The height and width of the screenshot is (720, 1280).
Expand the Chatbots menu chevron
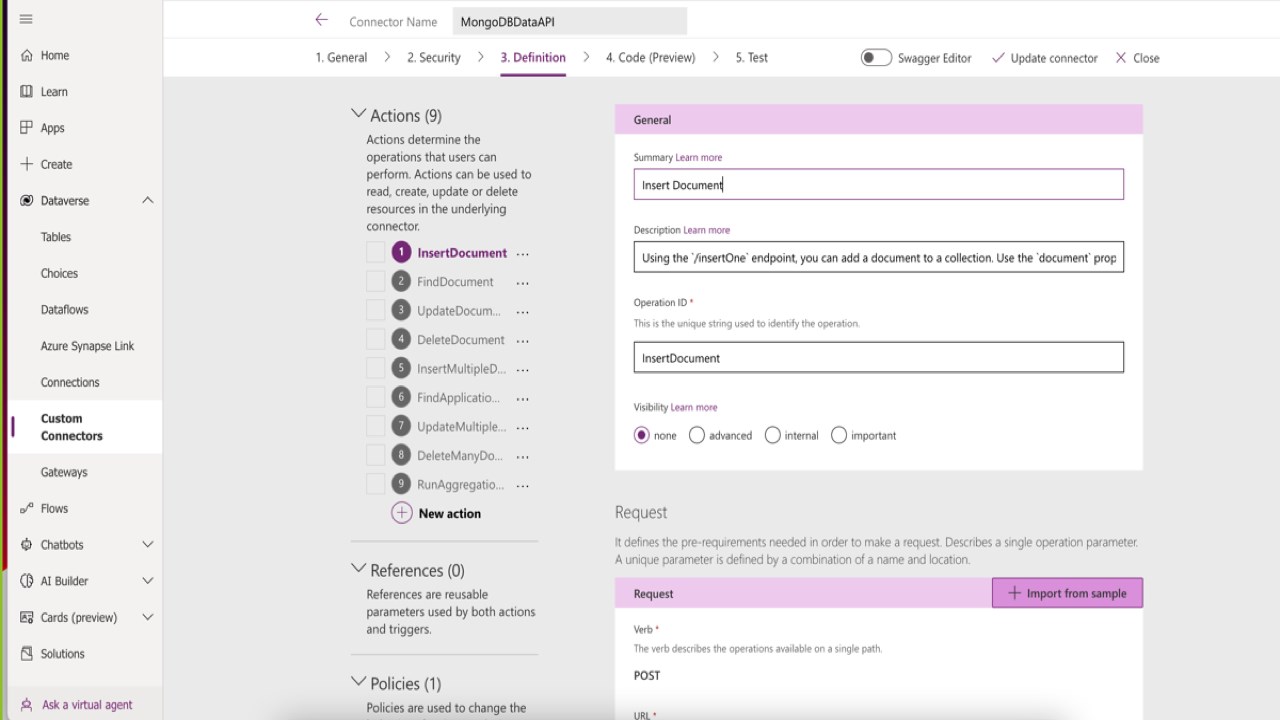click(148, 545)
